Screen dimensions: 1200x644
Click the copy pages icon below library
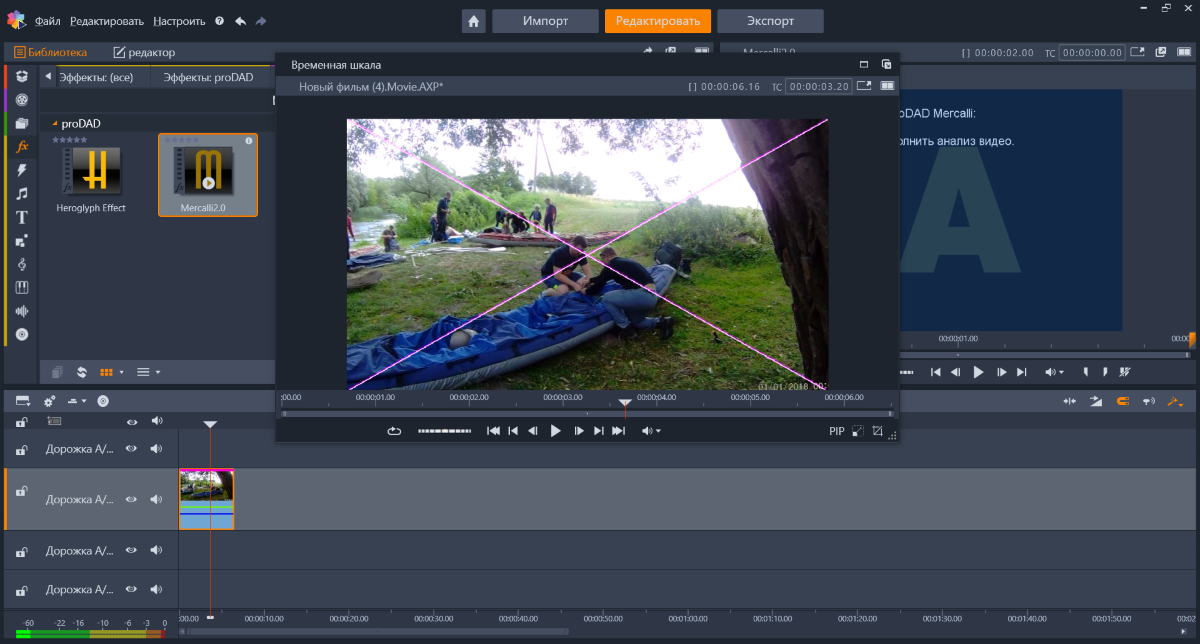[58, 372]
